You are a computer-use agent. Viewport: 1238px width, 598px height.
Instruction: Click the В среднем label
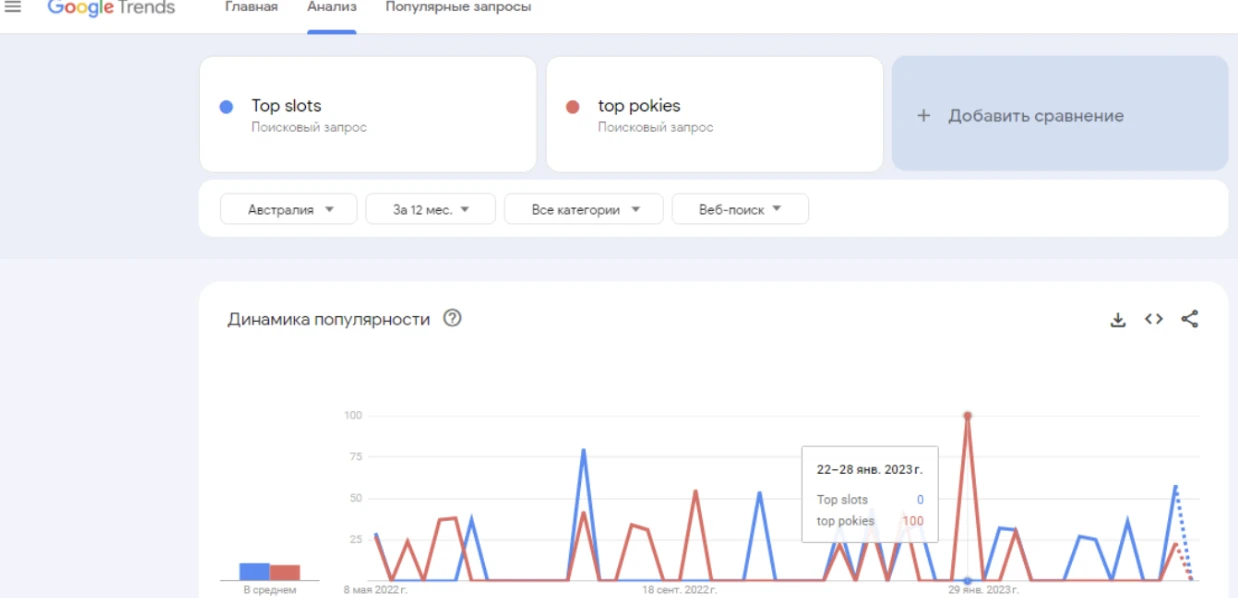pos(270,591)
